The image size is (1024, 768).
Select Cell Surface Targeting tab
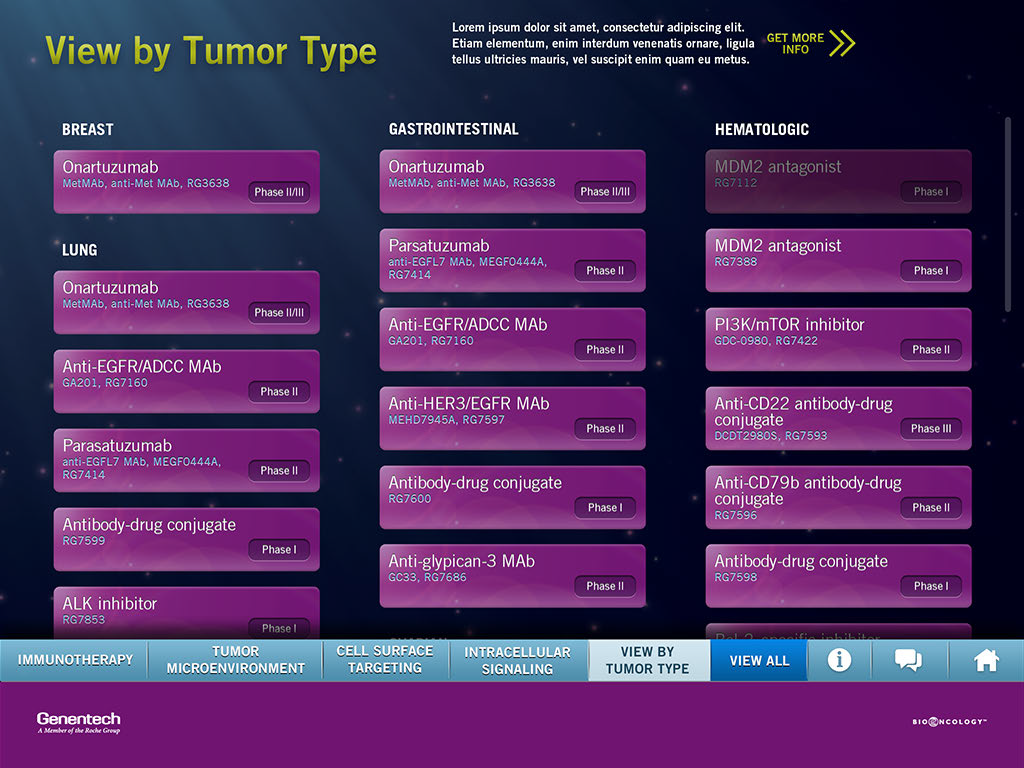(385, 660)
